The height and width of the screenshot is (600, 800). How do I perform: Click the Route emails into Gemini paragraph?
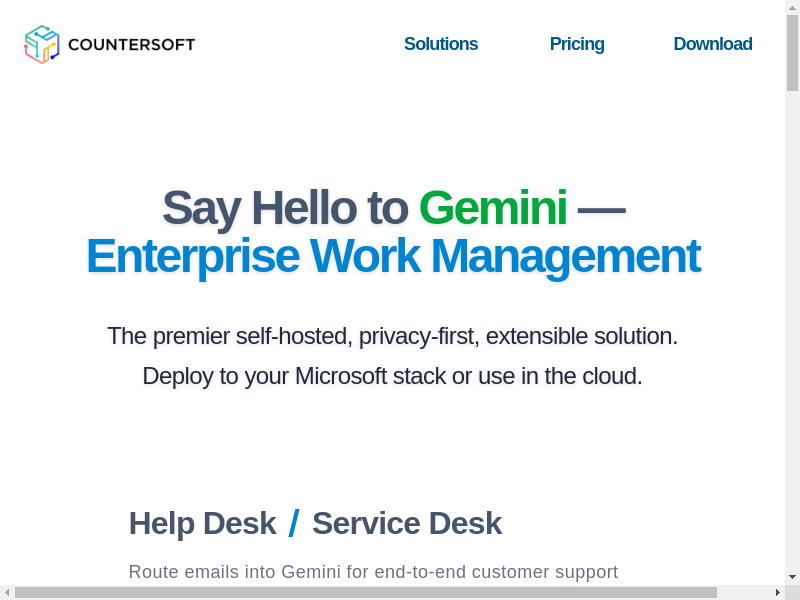(373, 572)
